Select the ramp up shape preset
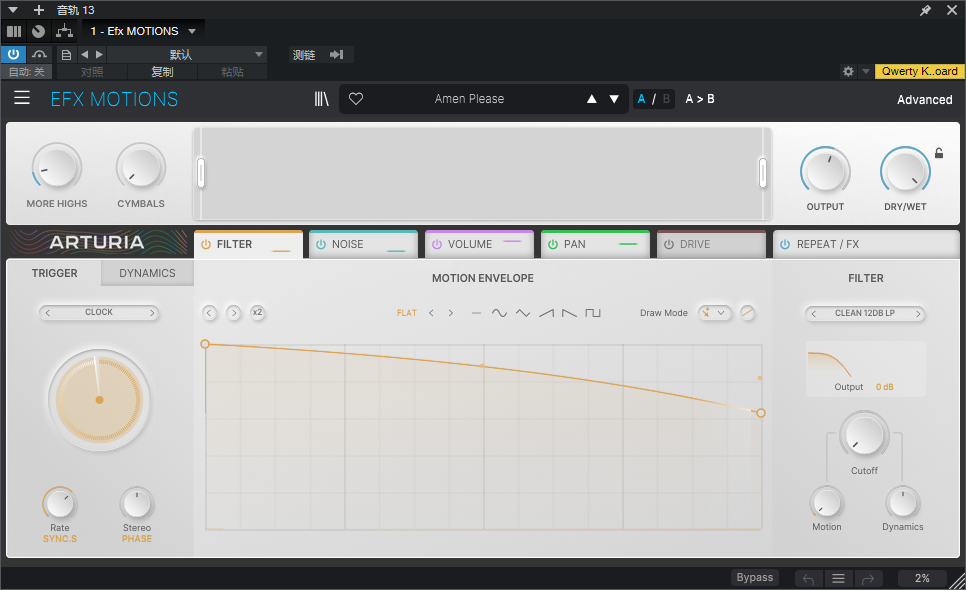The height and width of the screenshot is (590, 966). (x=546, y=313)
